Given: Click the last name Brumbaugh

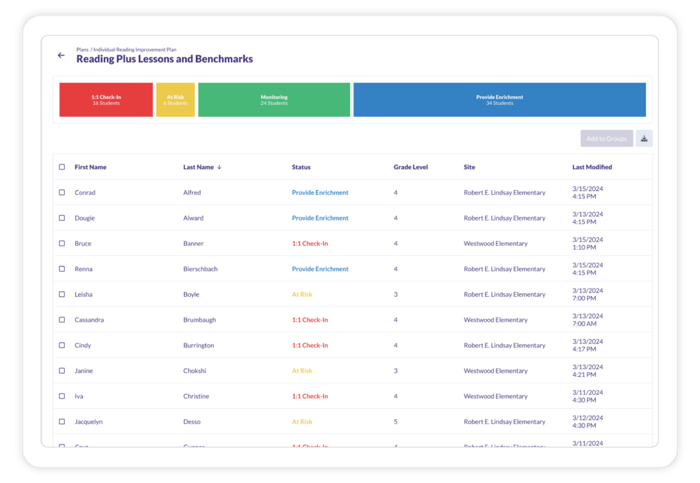Looking at the screenshot, I should tap(200, 320).
